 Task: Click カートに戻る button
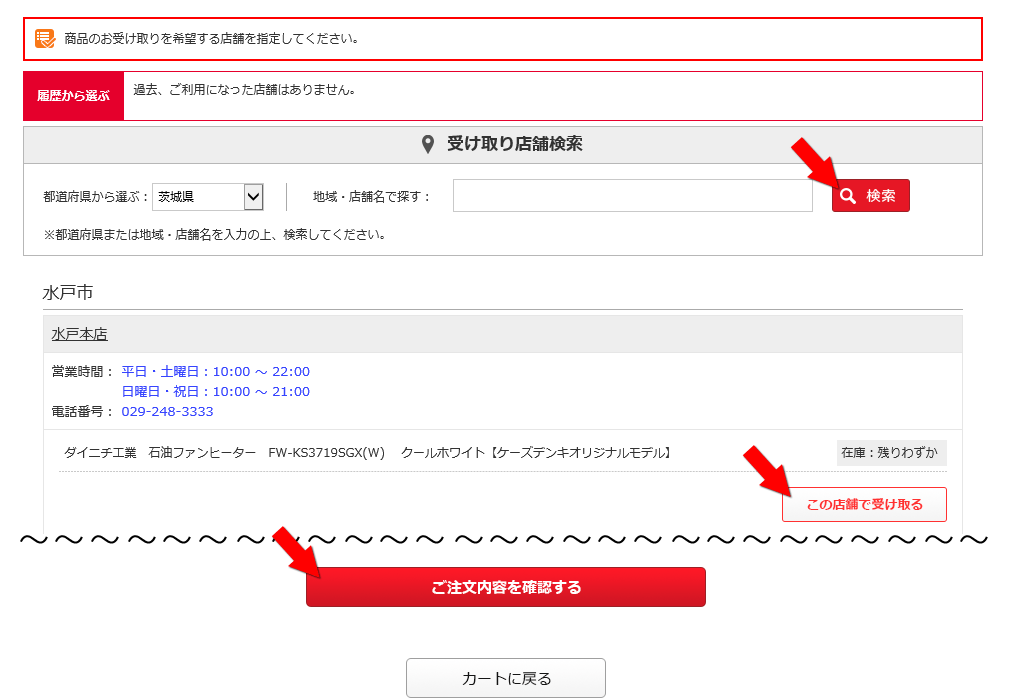506,678
